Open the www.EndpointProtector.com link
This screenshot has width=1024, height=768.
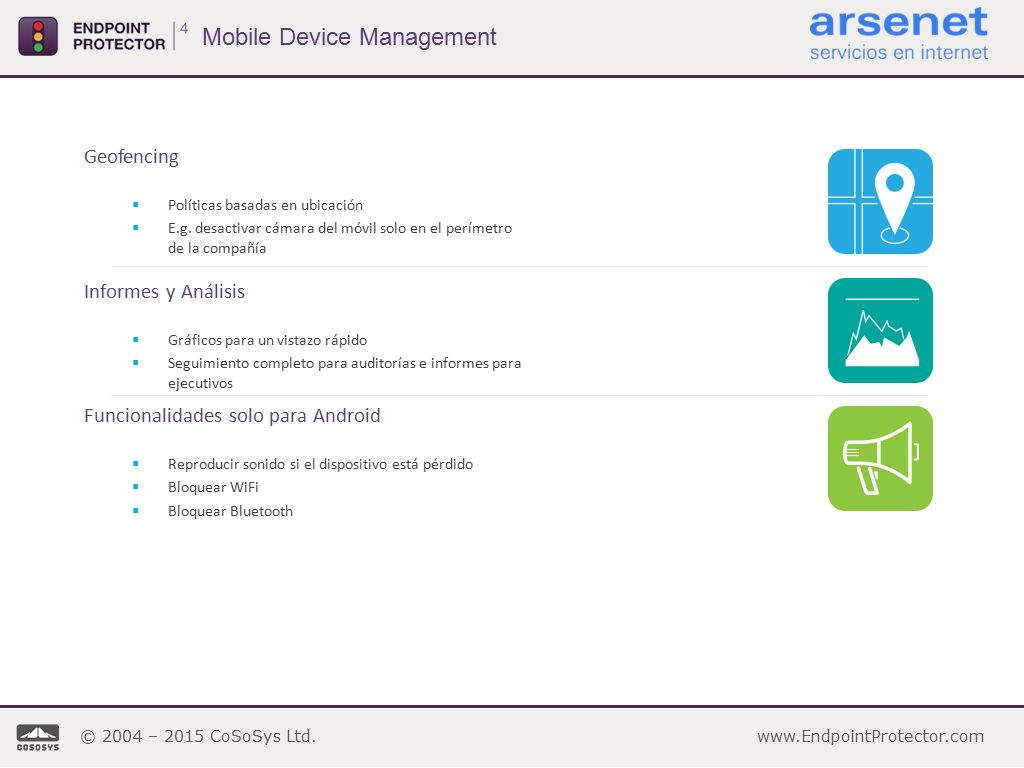pos(870,736)
